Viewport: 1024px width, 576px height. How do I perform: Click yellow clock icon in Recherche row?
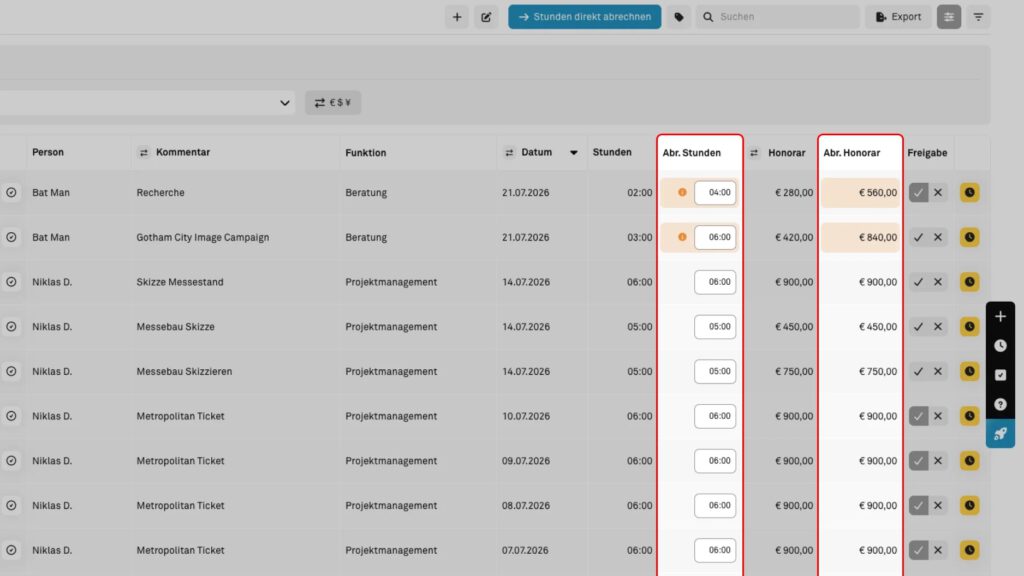tap(970, 193)
